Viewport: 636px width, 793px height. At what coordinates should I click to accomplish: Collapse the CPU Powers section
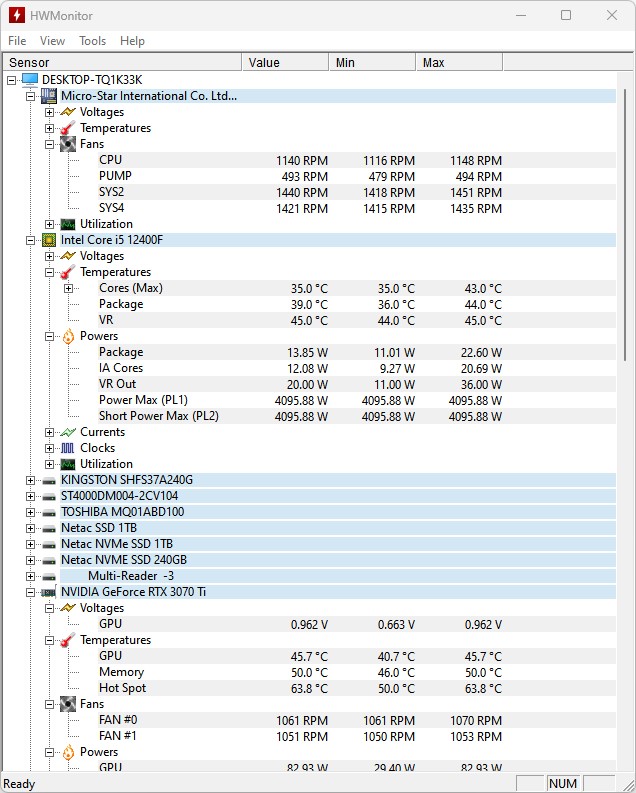(x=49, y=336)
